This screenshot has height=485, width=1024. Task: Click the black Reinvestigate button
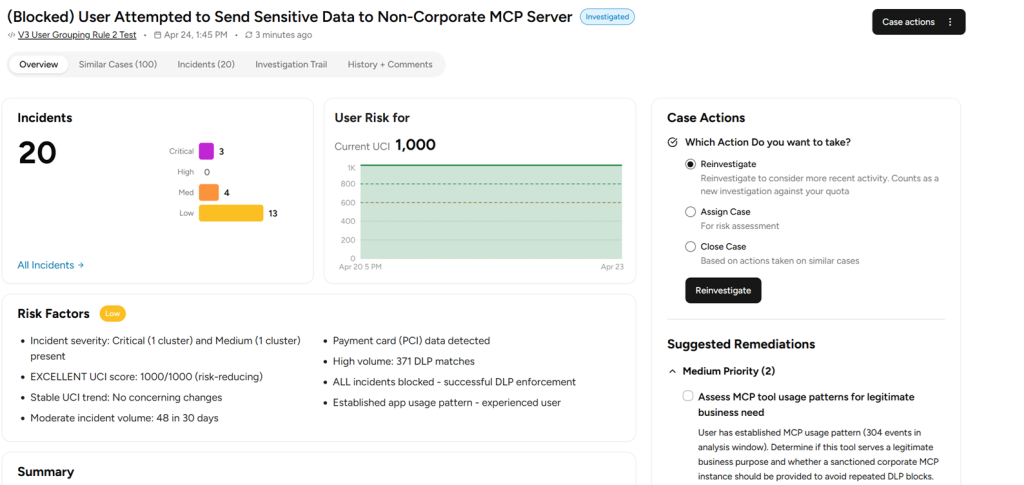coord(723,290)
